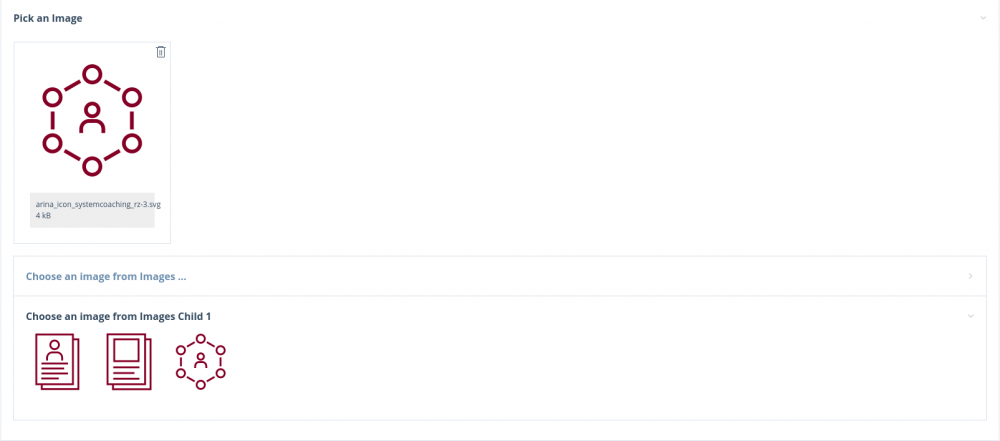Select the person document icon thumbnail
The height and width of the screenshot is (441, 1000).
[x=57, y=361]
